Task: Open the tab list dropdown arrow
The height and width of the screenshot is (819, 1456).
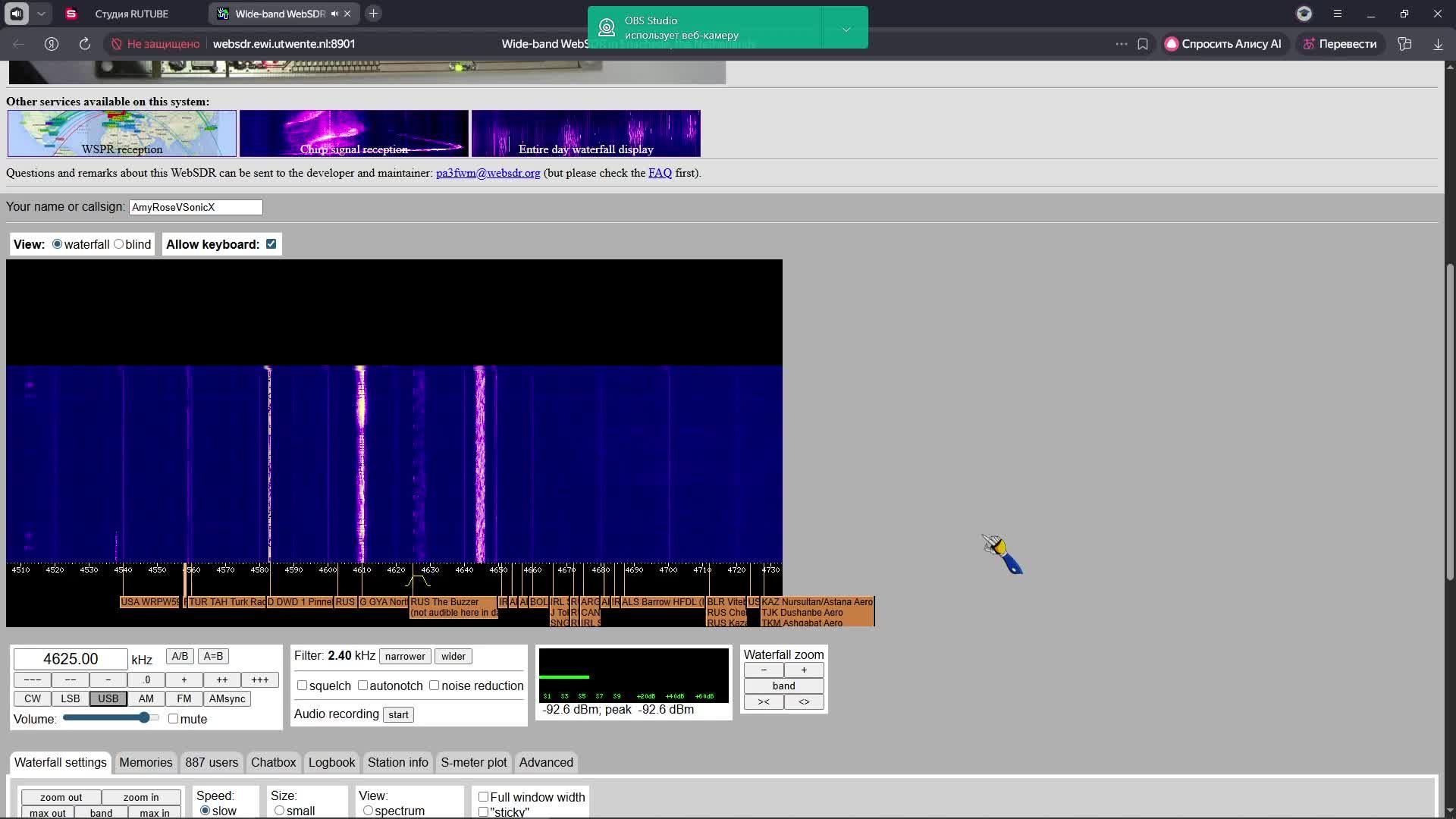Action: [x=42, y=14]
